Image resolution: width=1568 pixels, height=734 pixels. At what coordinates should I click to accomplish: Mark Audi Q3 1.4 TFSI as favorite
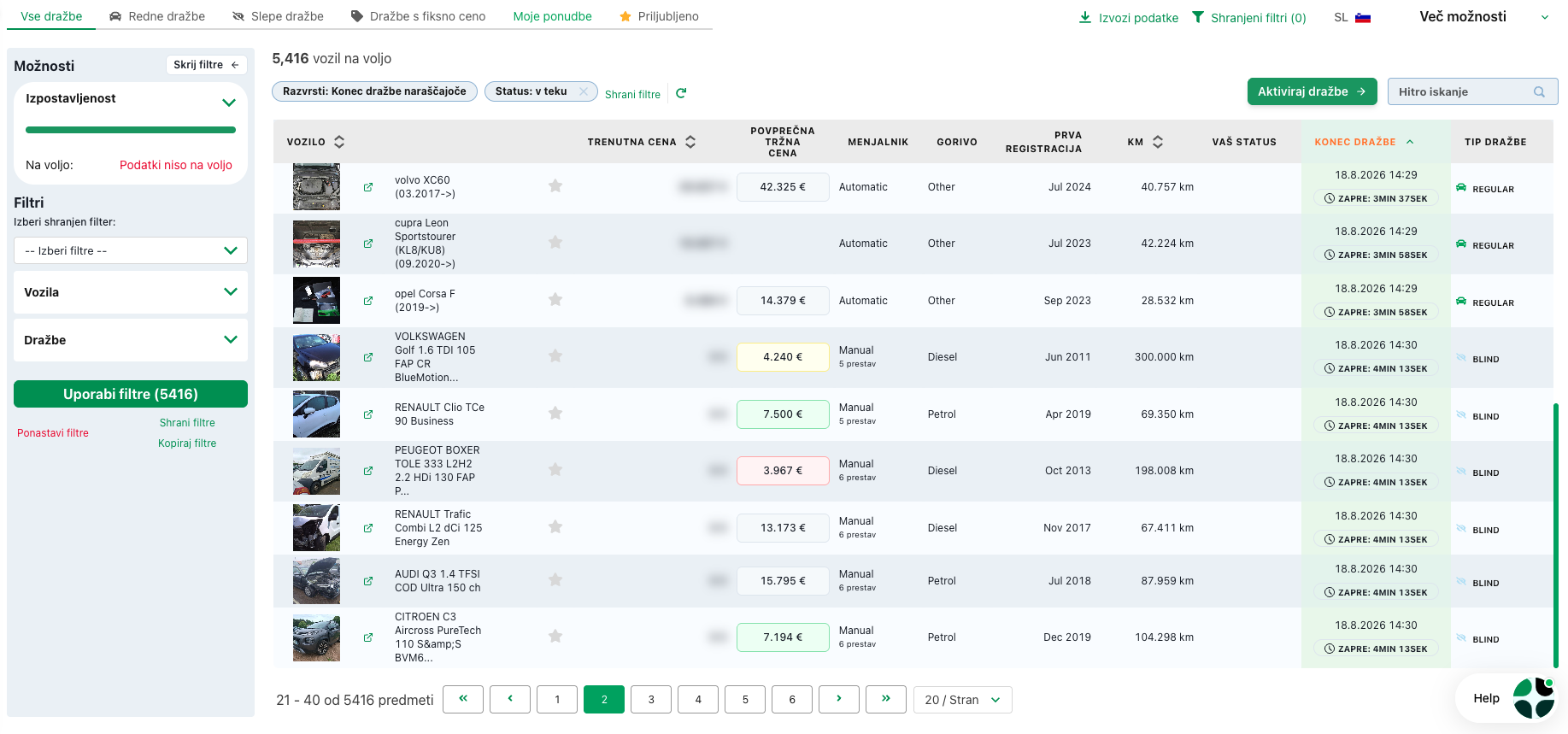tap(555, 579)
